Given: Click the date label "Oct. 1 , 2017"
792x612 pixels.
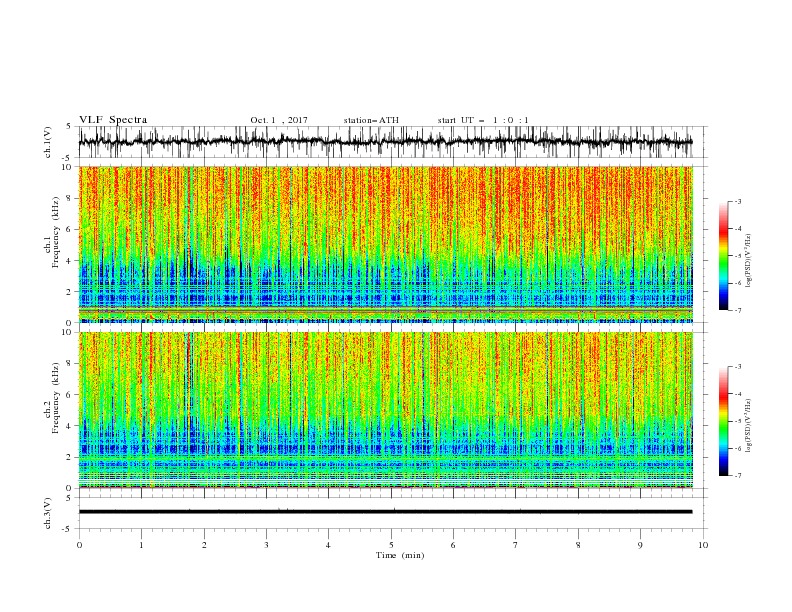Looking at the screenshot, I should click(279, 120).
